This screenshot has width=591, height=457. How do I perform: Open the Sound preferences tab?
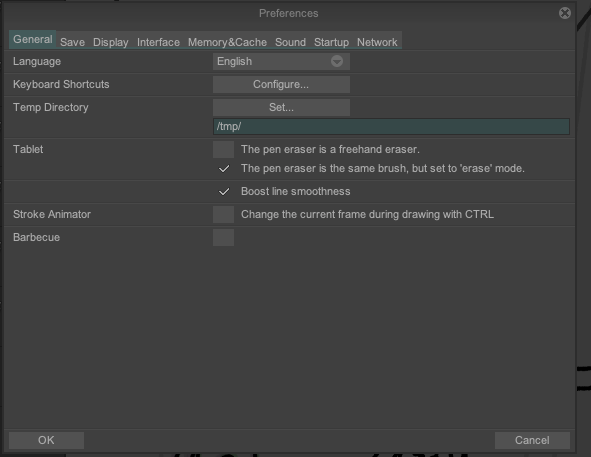click(290, 42)
